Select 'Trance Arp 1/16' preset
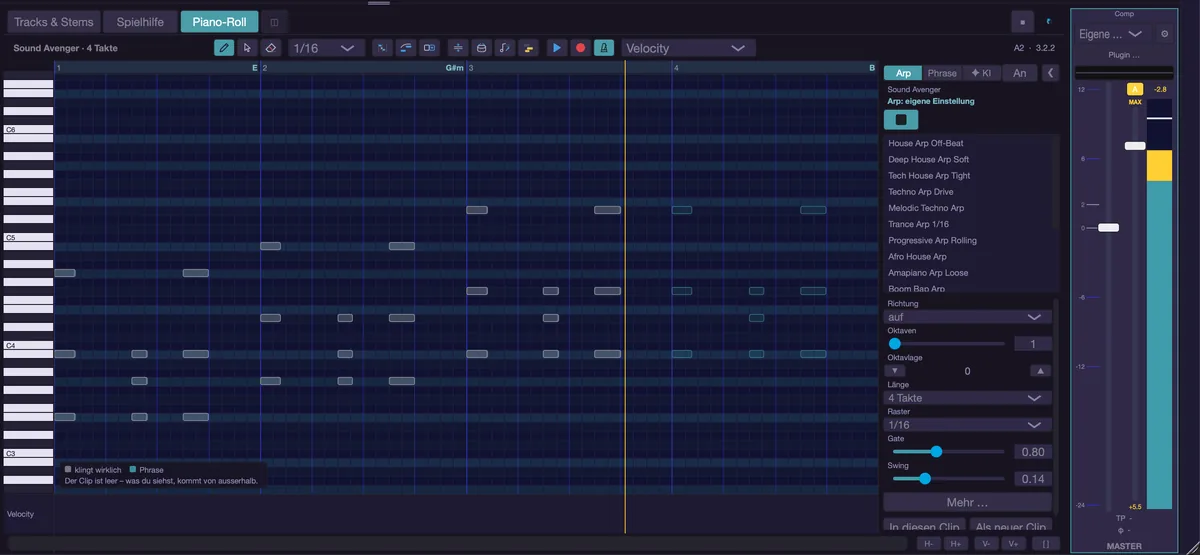The width and height of the screenshot is (1200, 555). tap(969, 224)
